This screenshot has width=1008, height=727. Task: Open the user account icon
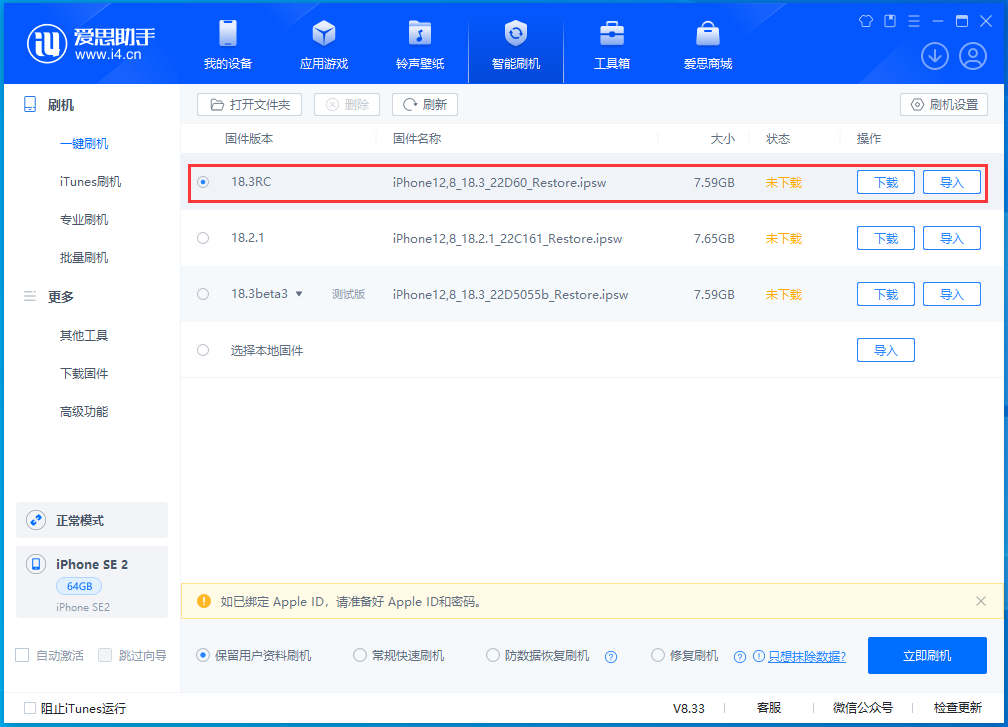pyautogui.click(x=972, y=56)
